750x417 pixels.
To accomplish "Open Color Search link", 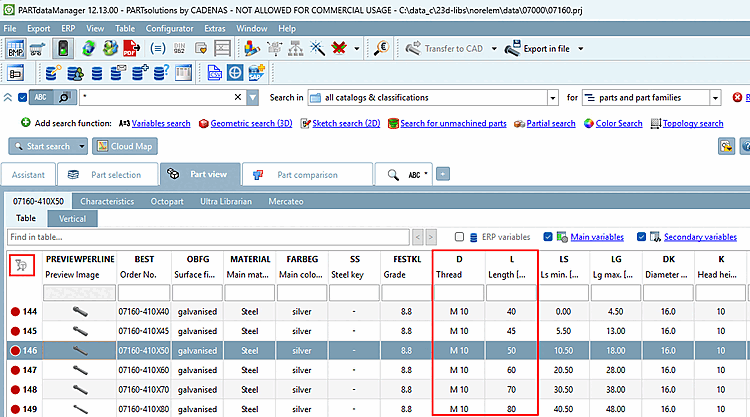I will [618, 123].
